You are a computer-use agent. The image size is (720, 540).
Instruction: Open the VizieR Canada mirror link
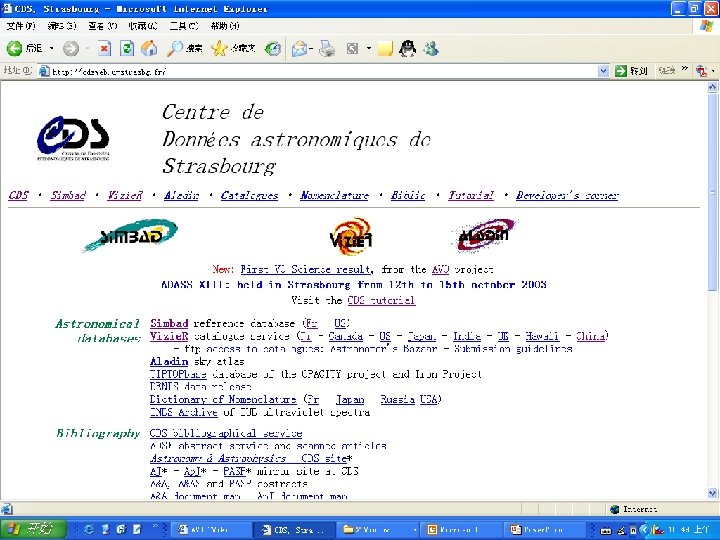[345, 336]
